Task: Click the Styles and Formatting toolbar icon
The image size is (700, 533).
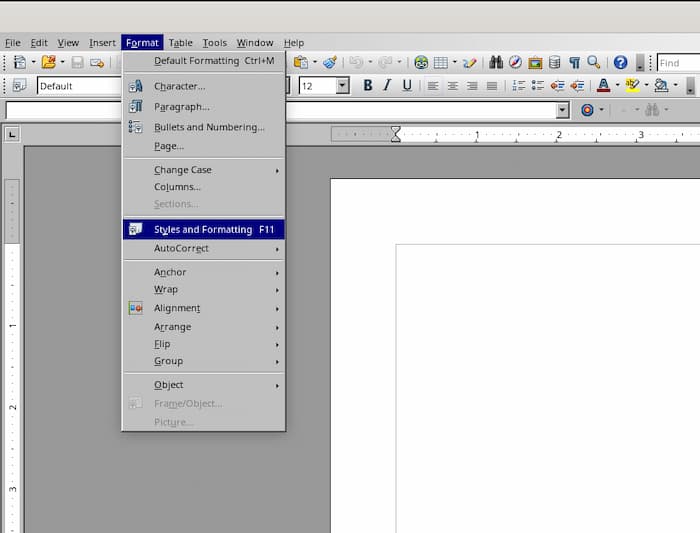Action: pos(19,85)
